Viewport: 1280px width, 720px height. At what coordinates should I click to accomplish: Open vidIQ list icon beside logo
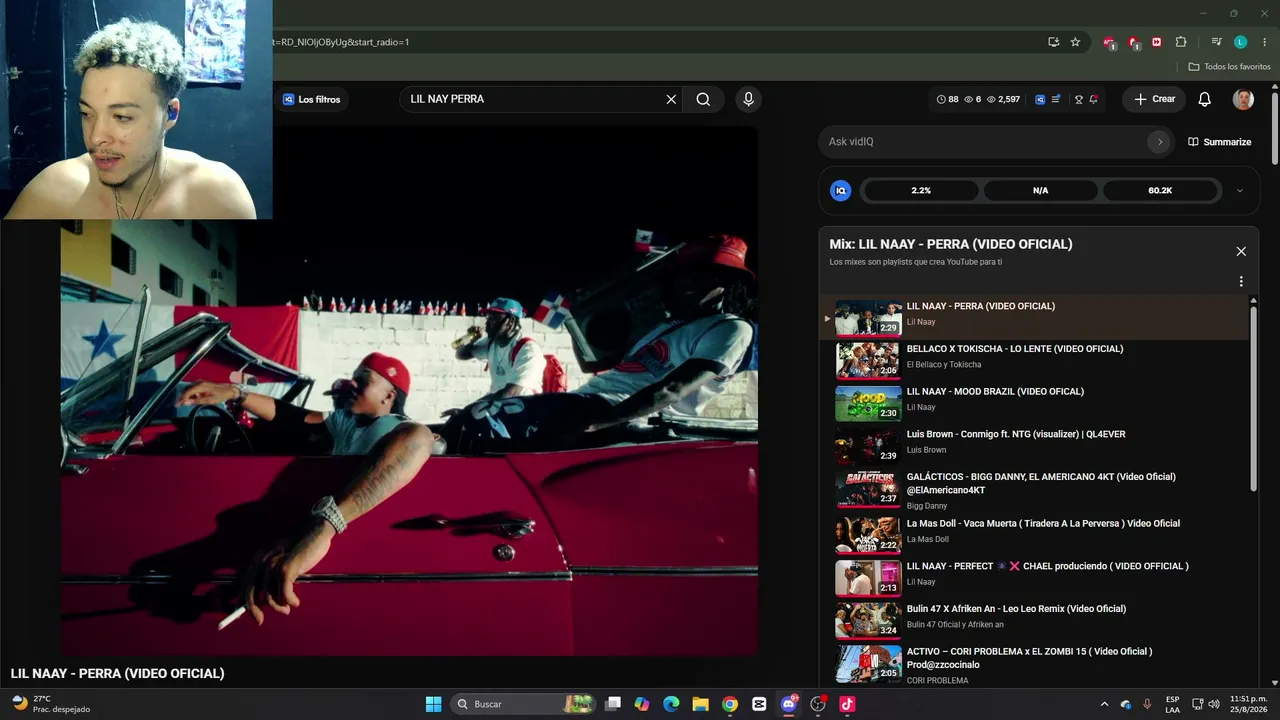pyautogui.click(x=1056, y=99)
